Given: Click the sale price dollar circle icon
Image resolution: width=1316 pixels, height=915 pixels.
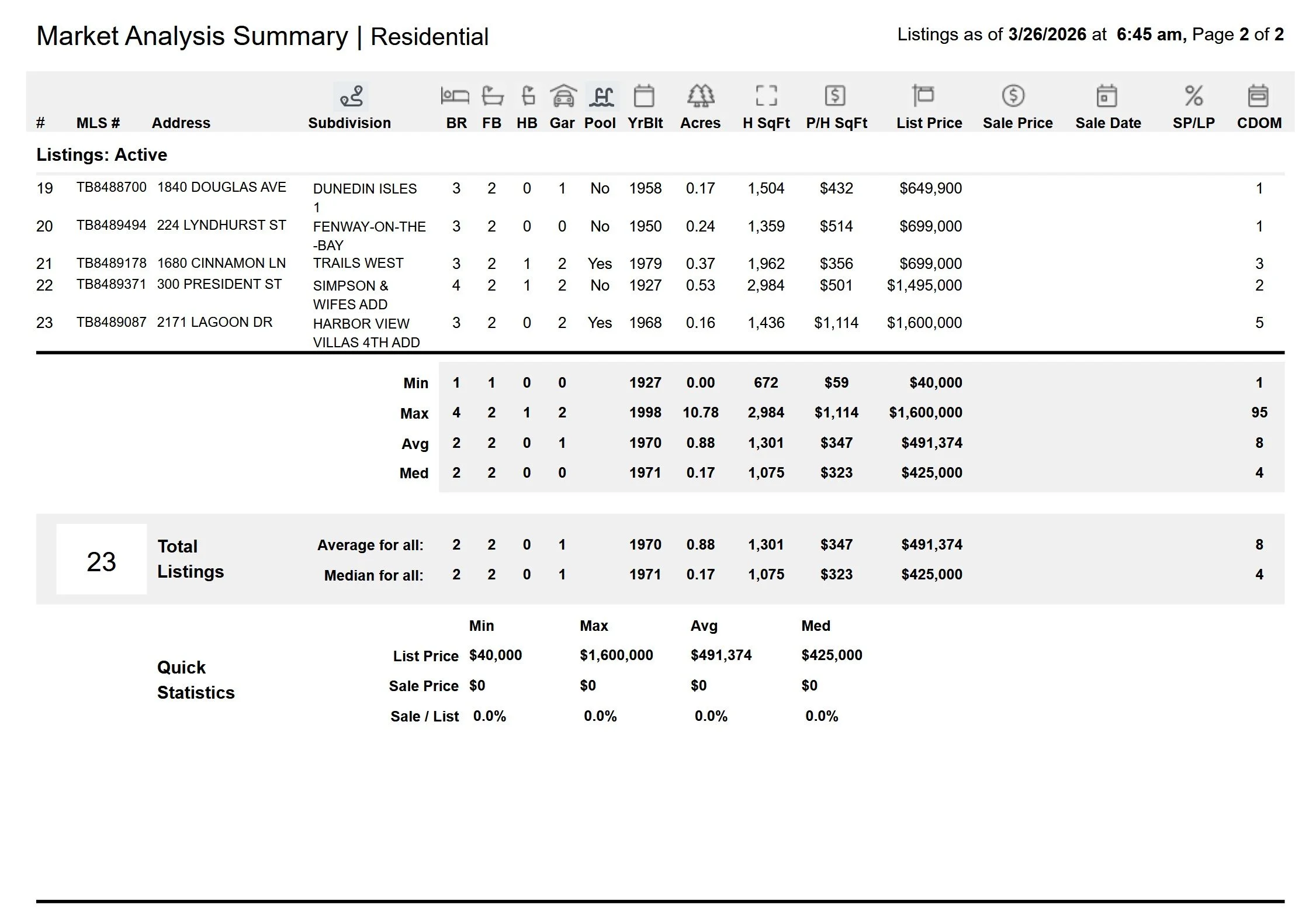Looking at the screenshot, I should coord(1013,96).
